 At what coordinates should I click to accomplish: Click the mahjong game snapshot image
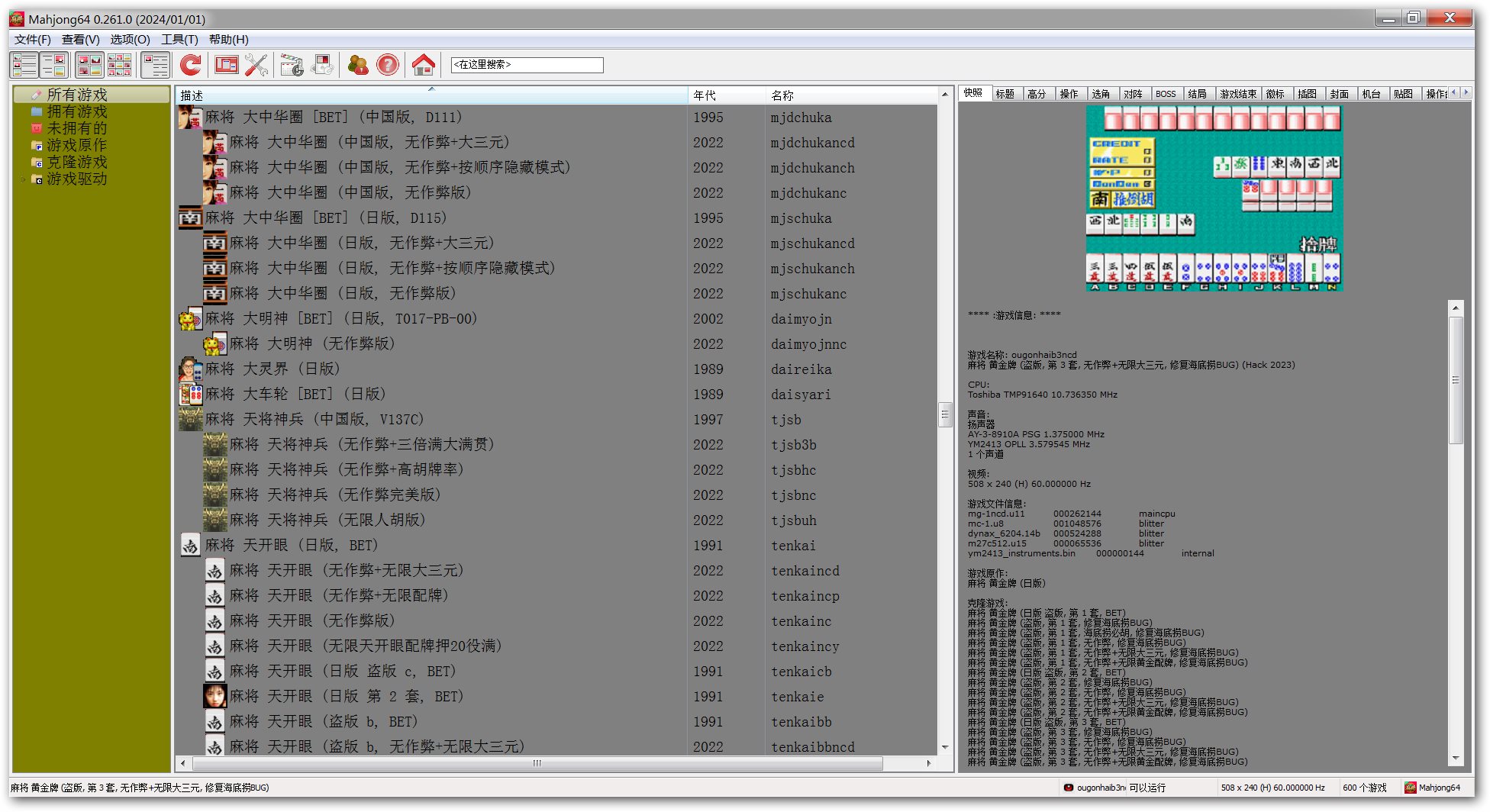[x=1214, y=198]
